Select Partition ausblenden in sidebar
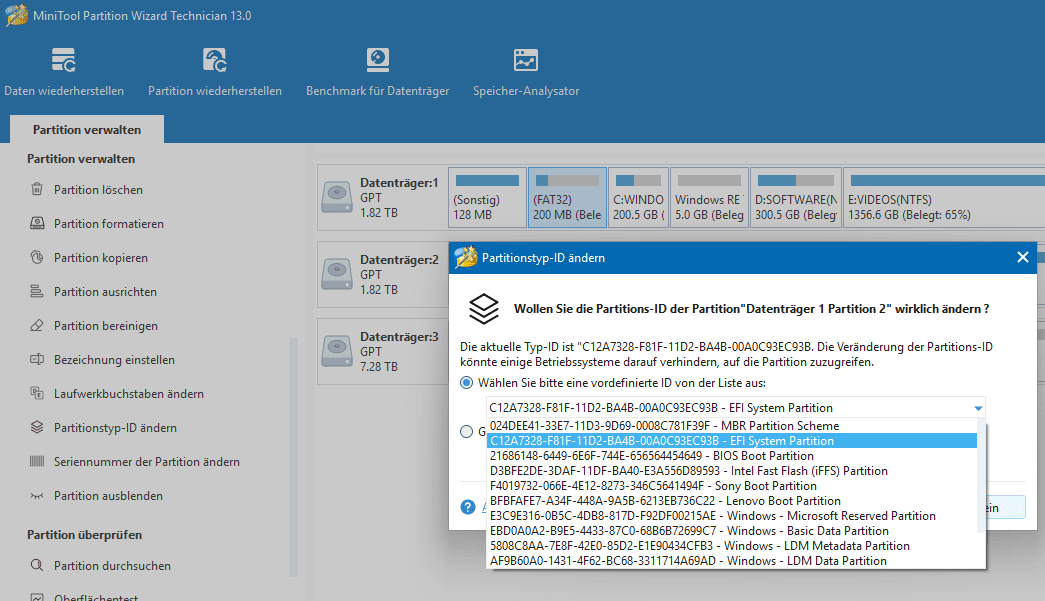Screen dimensions: 1045x601 click(x=108, y=496)
